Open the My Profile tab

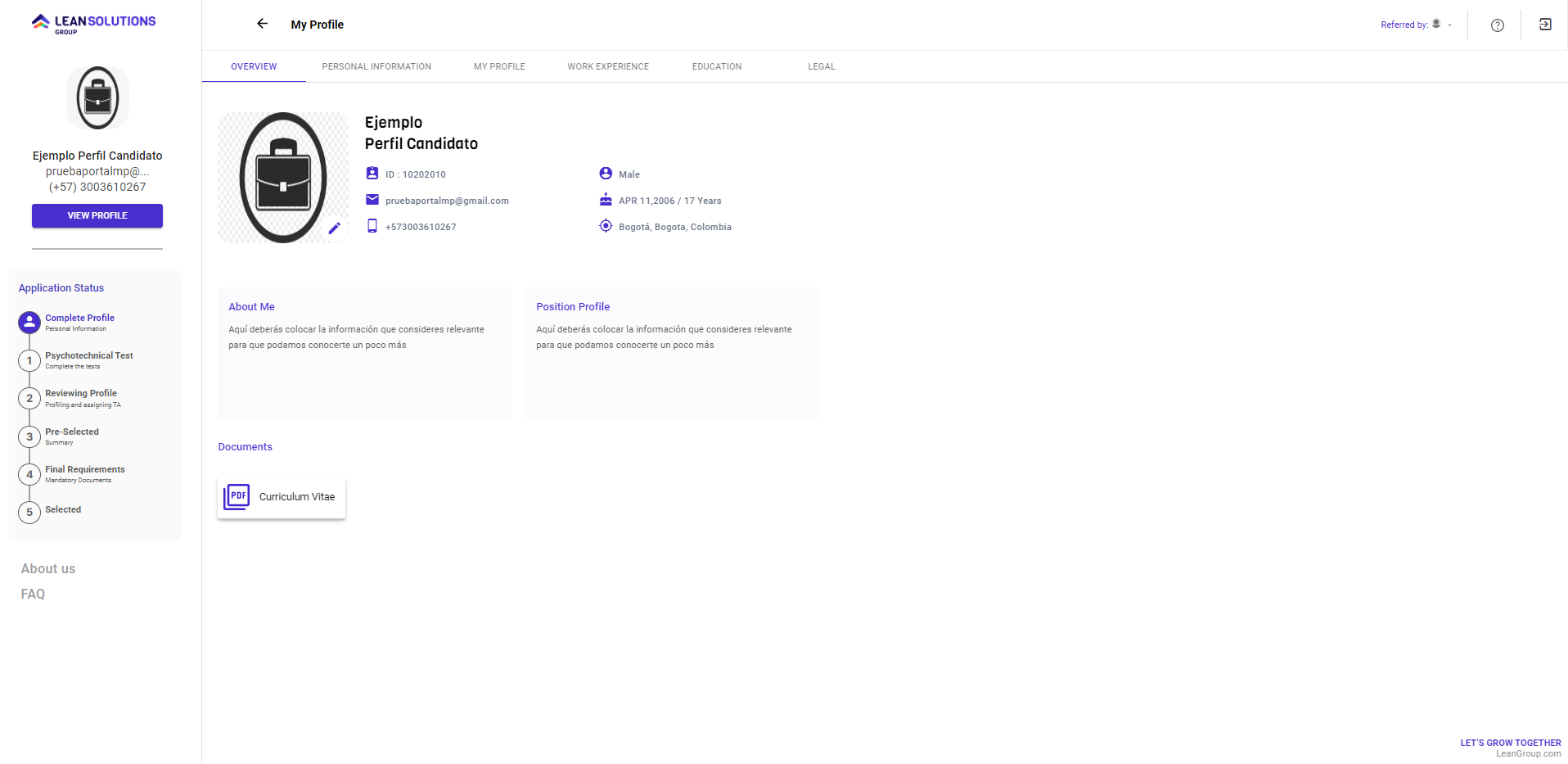coord(499,66)
